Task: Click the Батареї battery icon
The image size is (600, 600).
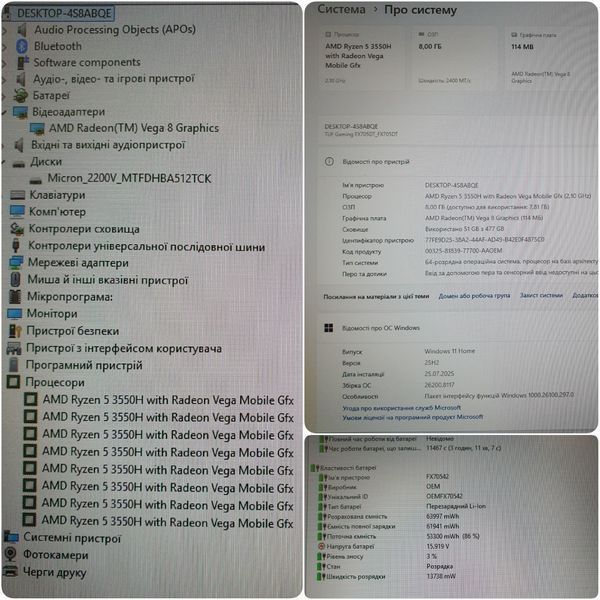Action: click(x=21, y=95)
